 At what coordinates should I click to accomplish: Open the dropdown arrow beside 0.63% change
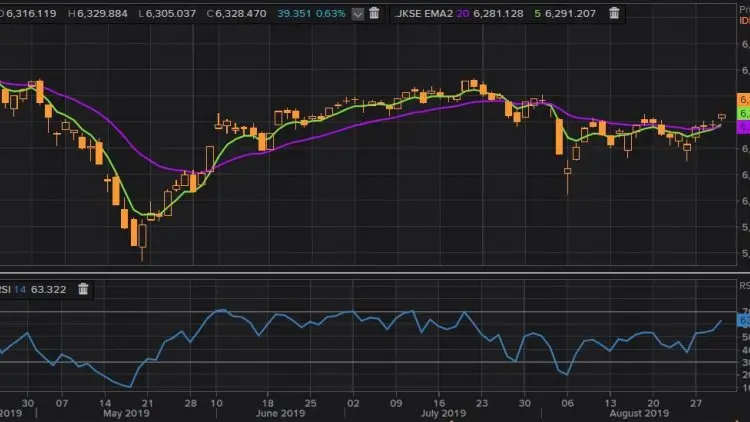click(358, 14)
